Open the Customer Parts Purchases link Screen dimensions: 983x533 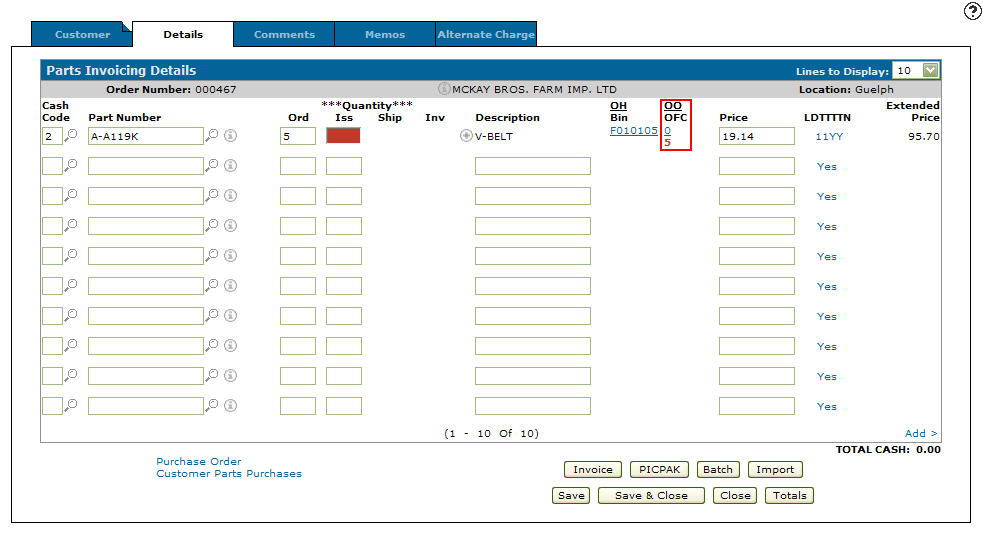tap(229, 473)
